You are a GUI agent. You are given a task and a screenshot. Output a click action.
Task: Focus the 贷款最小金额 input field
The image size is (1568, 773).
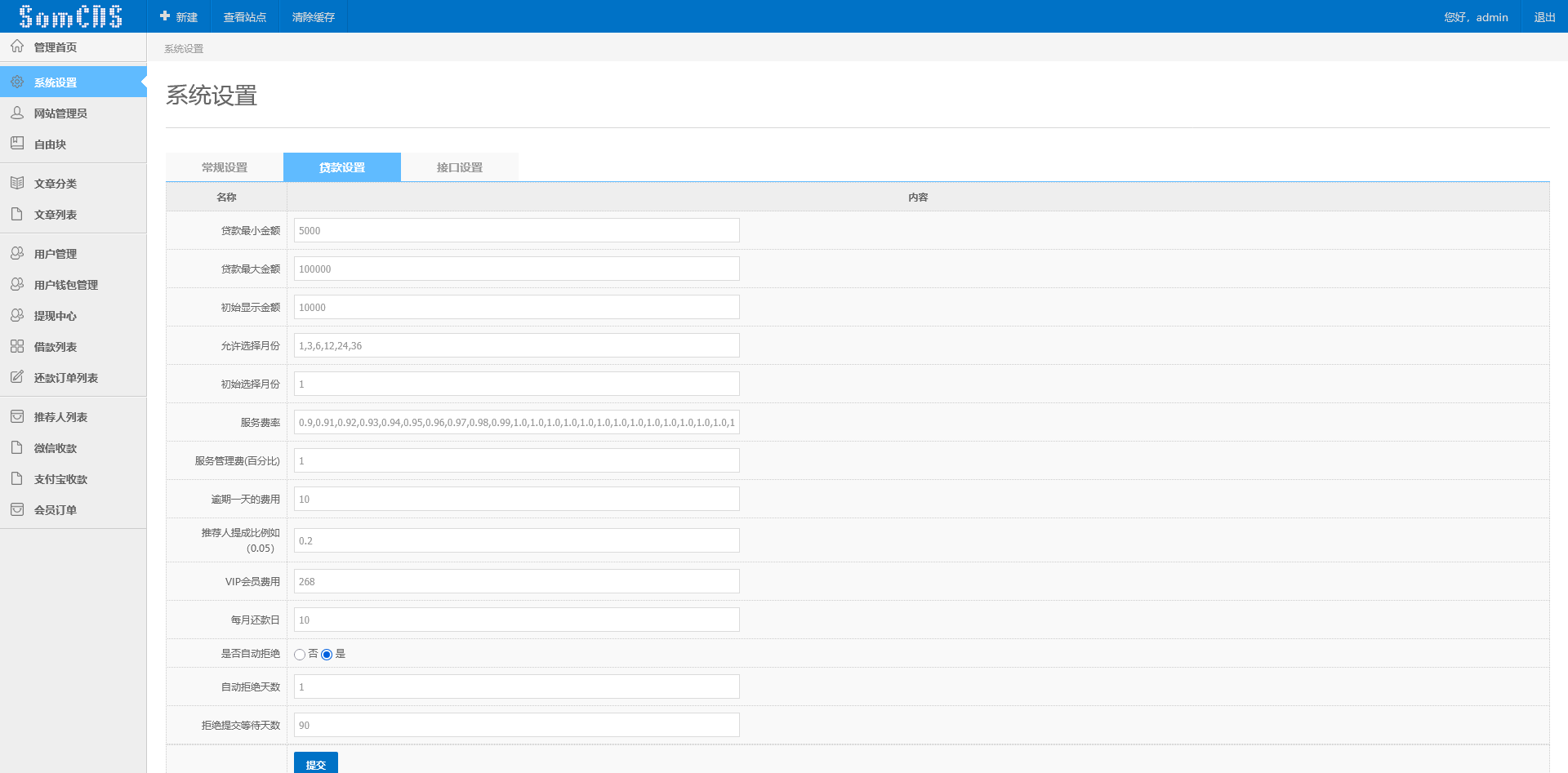516,230
